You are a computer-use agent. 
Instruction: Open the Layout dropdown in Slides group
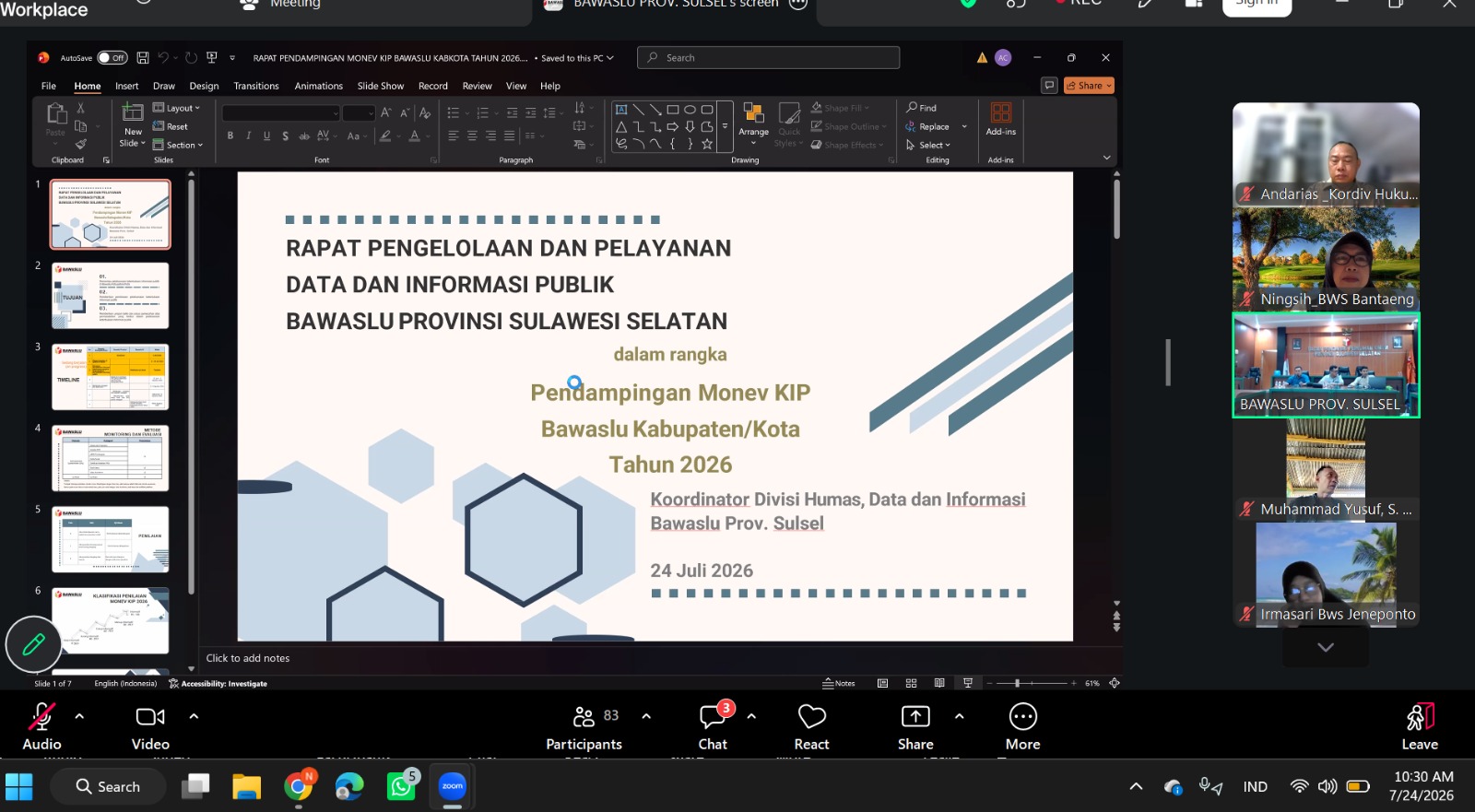click(176, 108)
